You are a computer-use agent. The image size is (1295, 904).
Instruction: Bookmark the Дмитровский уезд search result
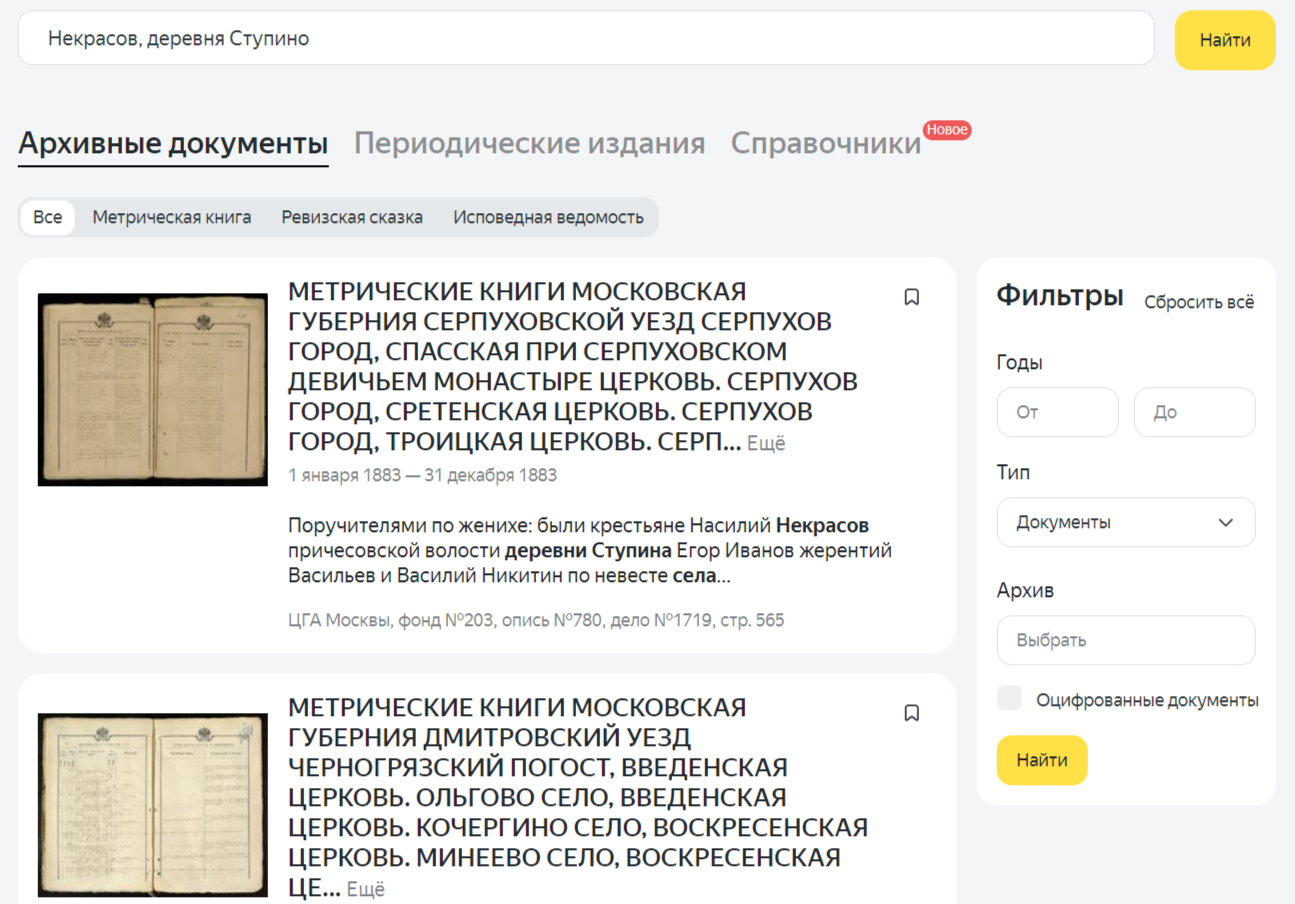[x=911, y=712]
